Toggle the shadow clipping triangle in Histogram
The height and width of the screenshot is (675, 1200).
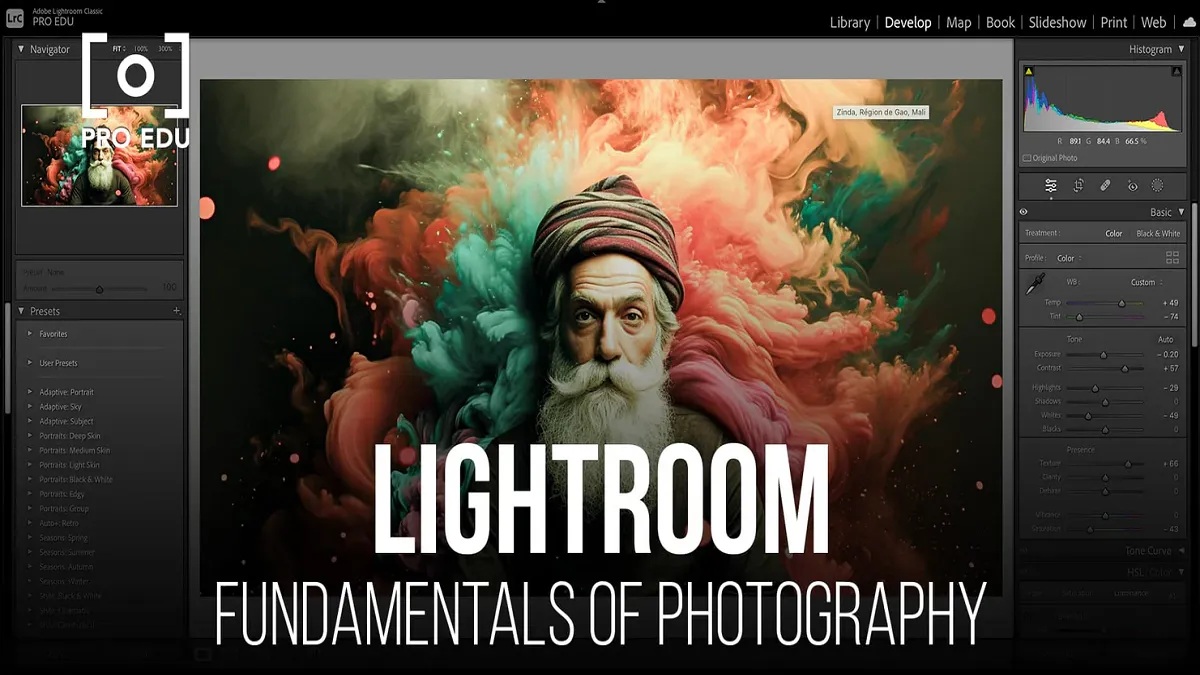(1028, 71)
